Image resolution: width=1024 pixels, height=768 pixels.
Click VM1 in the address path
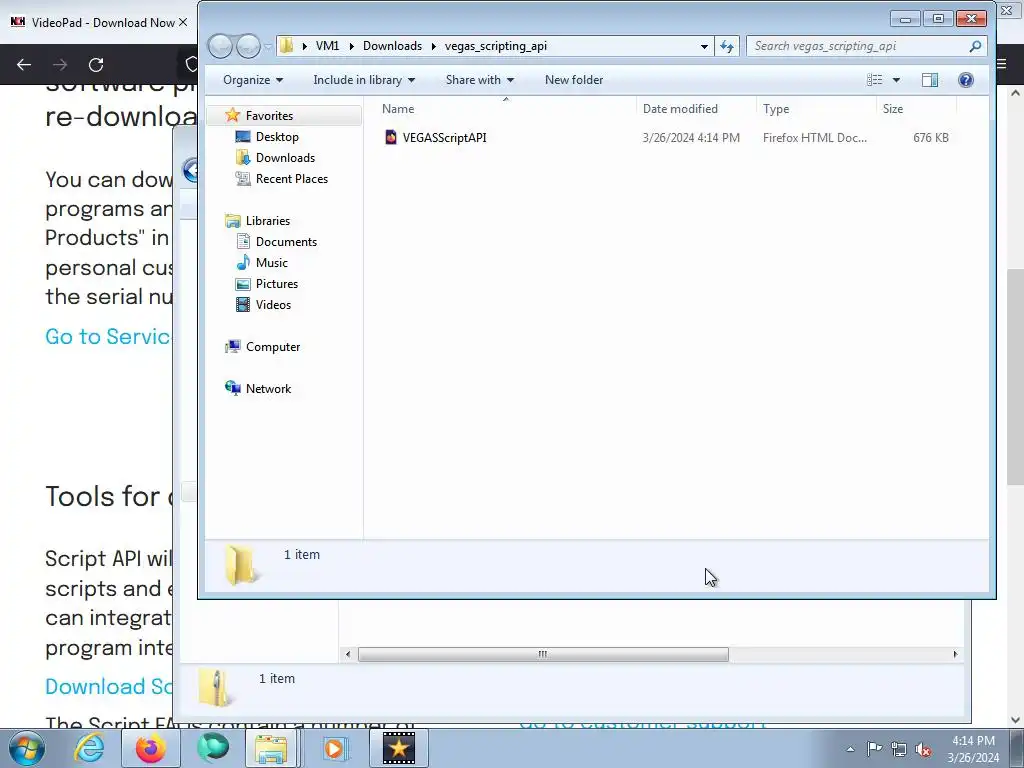(327, 46)
